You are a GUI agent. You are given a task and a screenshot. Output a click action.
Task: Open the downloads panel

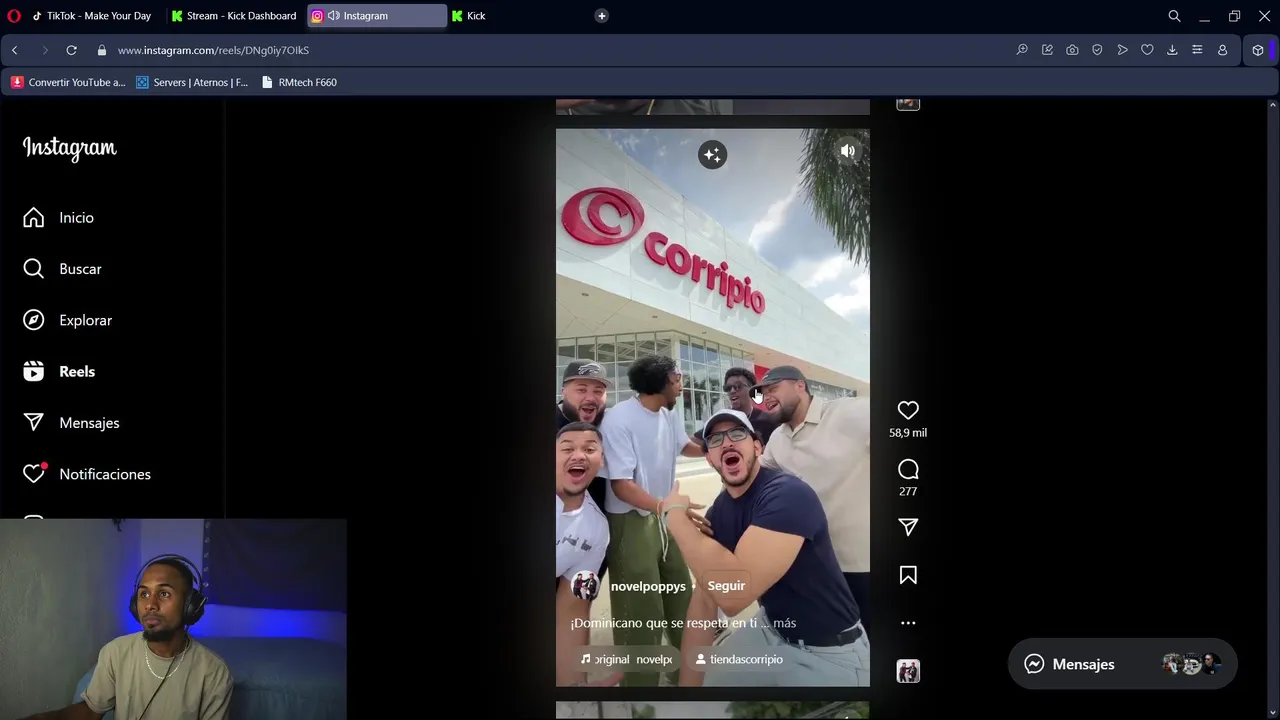1172,50
